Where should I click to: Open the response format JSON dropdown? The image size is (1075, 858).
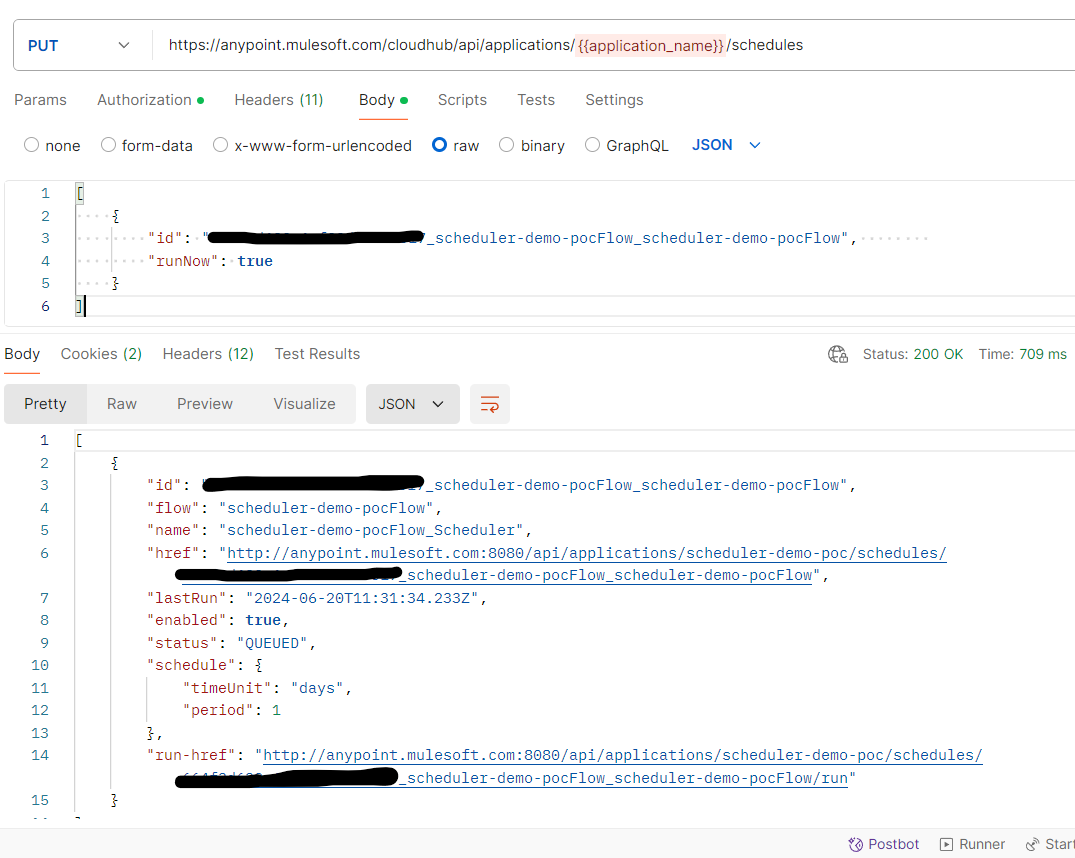[x=412, y=404]
